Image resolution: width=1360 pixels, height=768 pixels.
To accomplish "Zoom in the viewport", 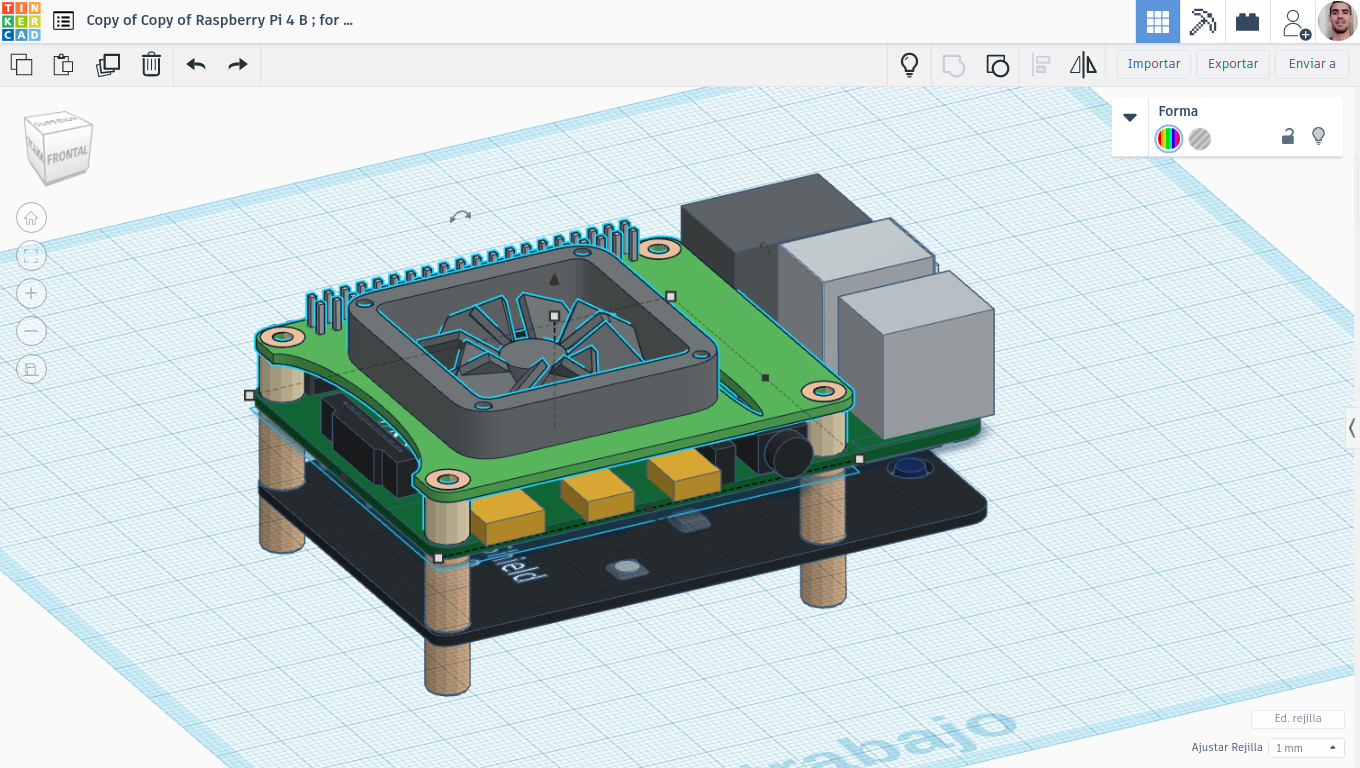I will click(31, 293).
